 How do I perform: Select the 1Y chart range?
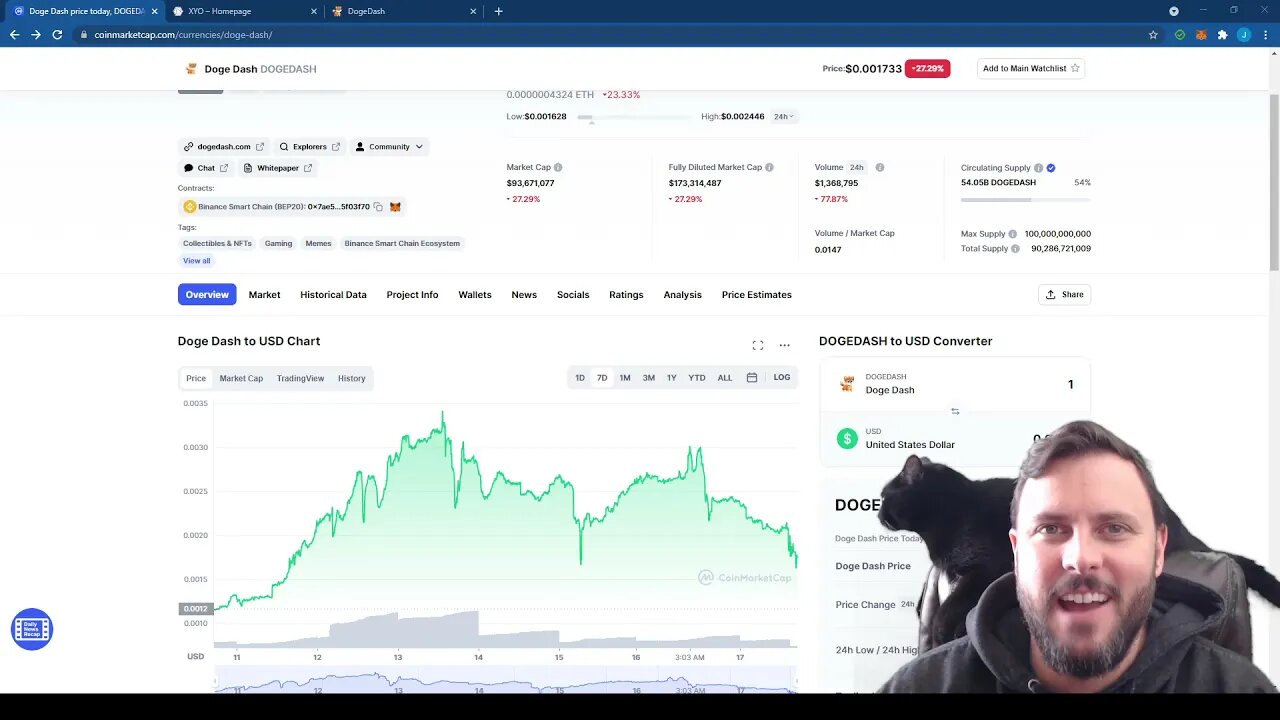672,378
